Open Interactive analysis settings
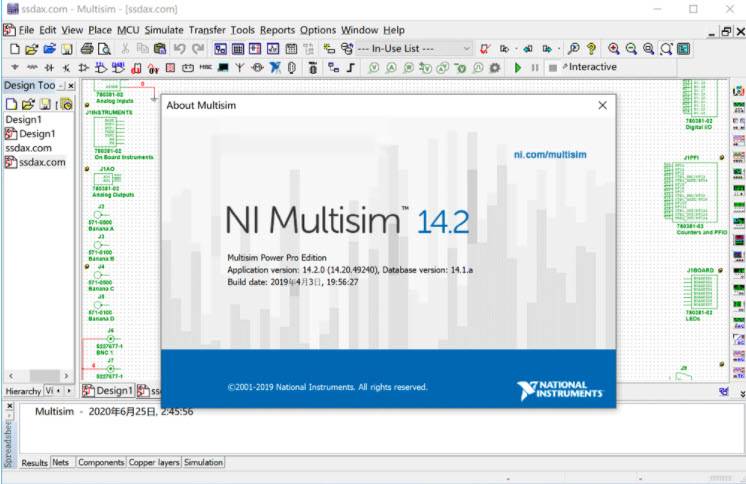 pos(589,67)
